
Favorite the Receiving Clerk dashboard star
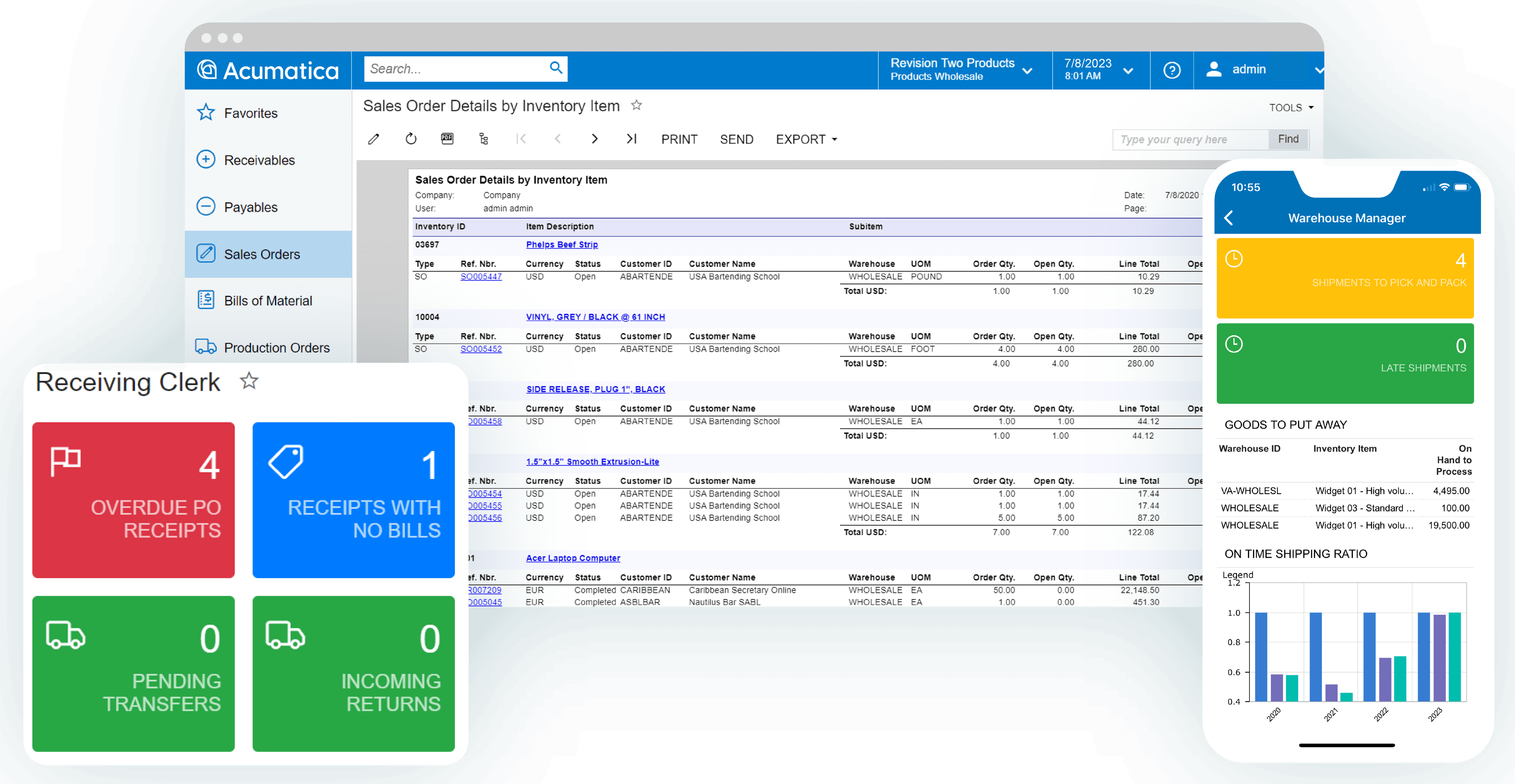pos(249,381)
